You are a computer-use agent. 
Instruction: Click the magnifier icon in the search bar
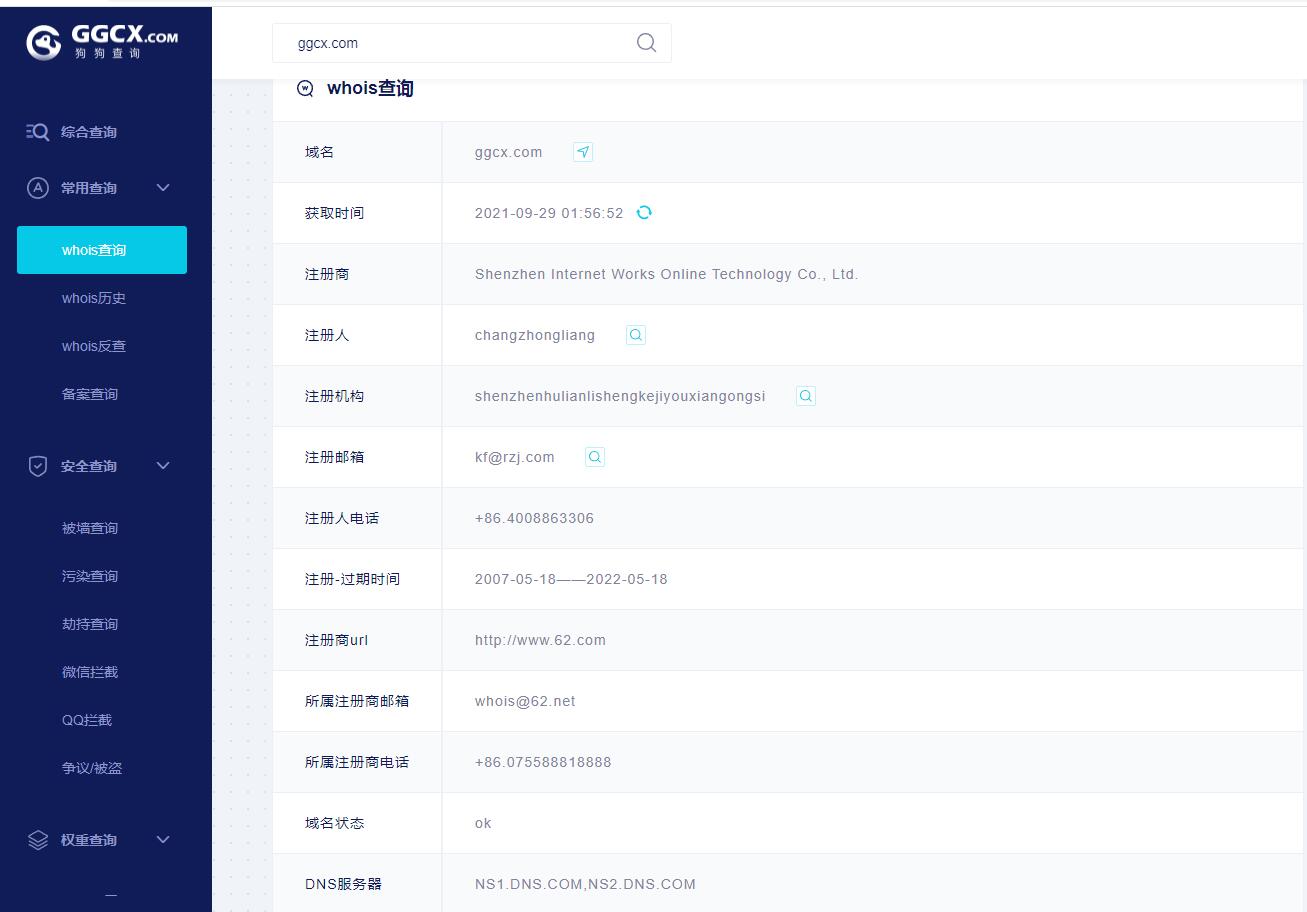(646, 43)
